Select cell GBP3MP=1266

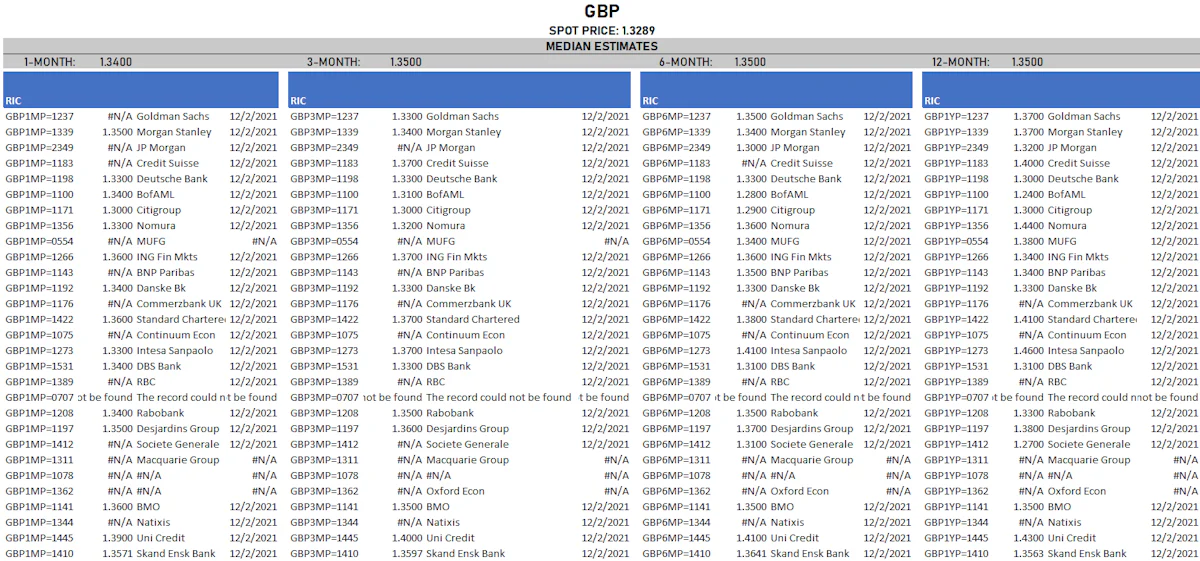coord(324,257)
